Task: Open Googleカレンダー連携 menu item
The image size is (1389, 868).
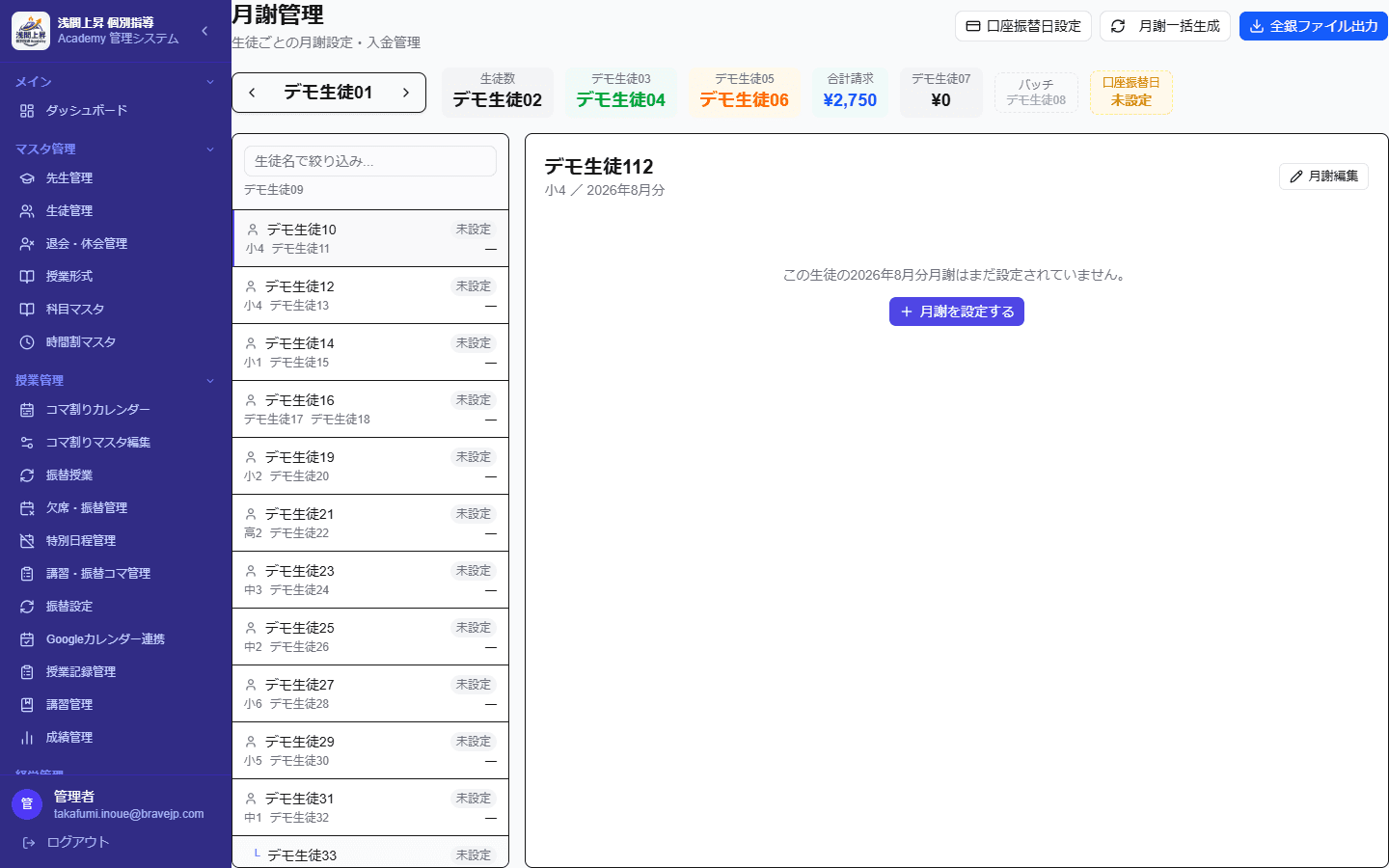Action: pos(116,639)
